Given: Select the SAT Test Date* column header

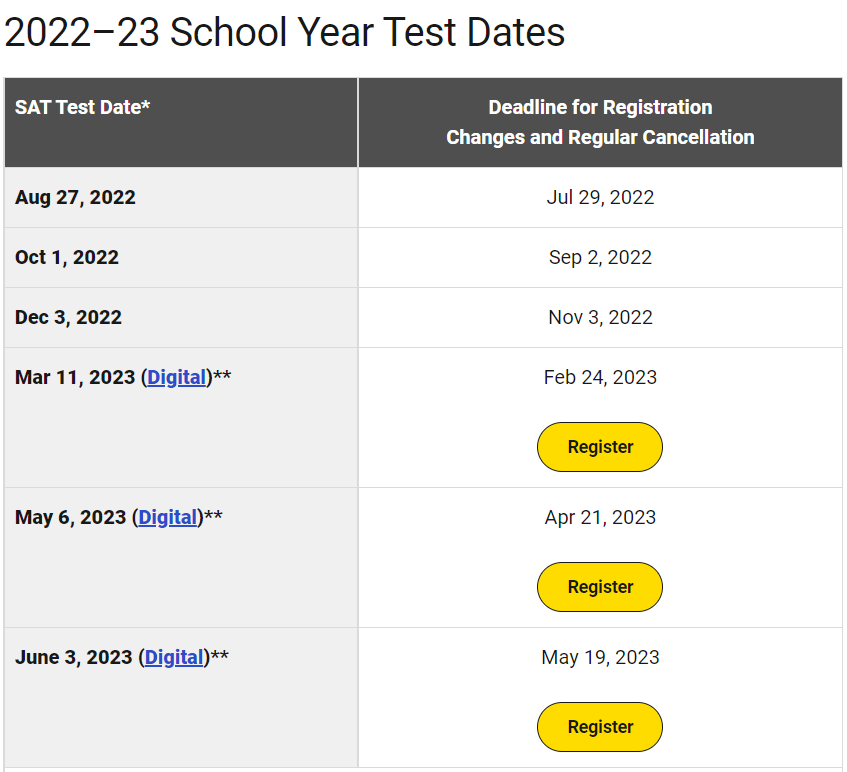Looking at the screenshot, I should pyautogui.click(x=83, y=107).
